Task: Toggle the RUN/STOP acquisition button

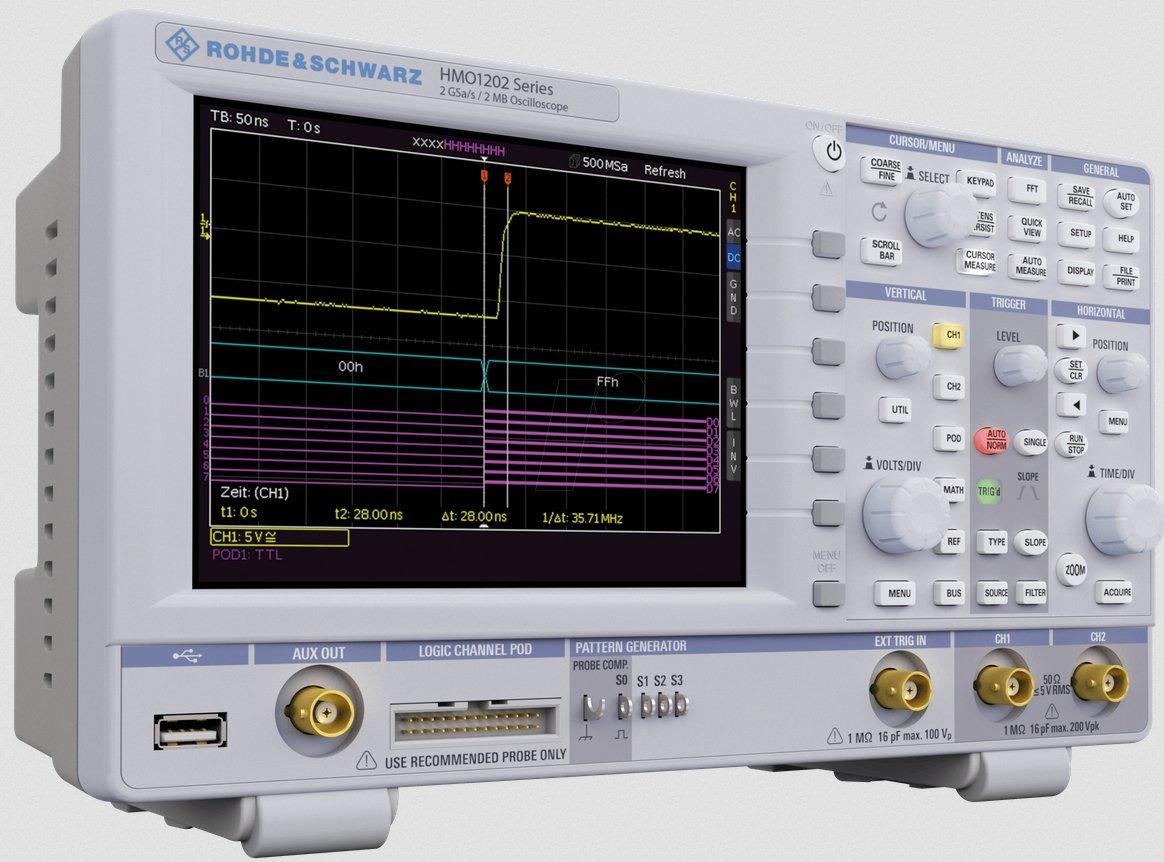Action: 1076,444
